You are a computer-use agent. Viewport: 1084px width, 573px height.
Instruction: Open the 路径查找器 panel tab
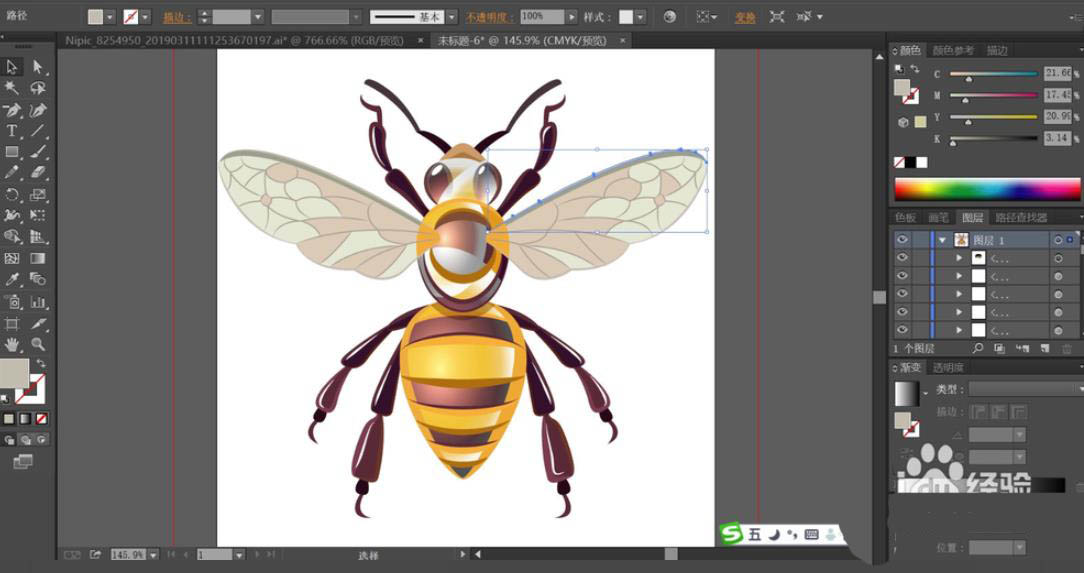[x=1021, y=217]
